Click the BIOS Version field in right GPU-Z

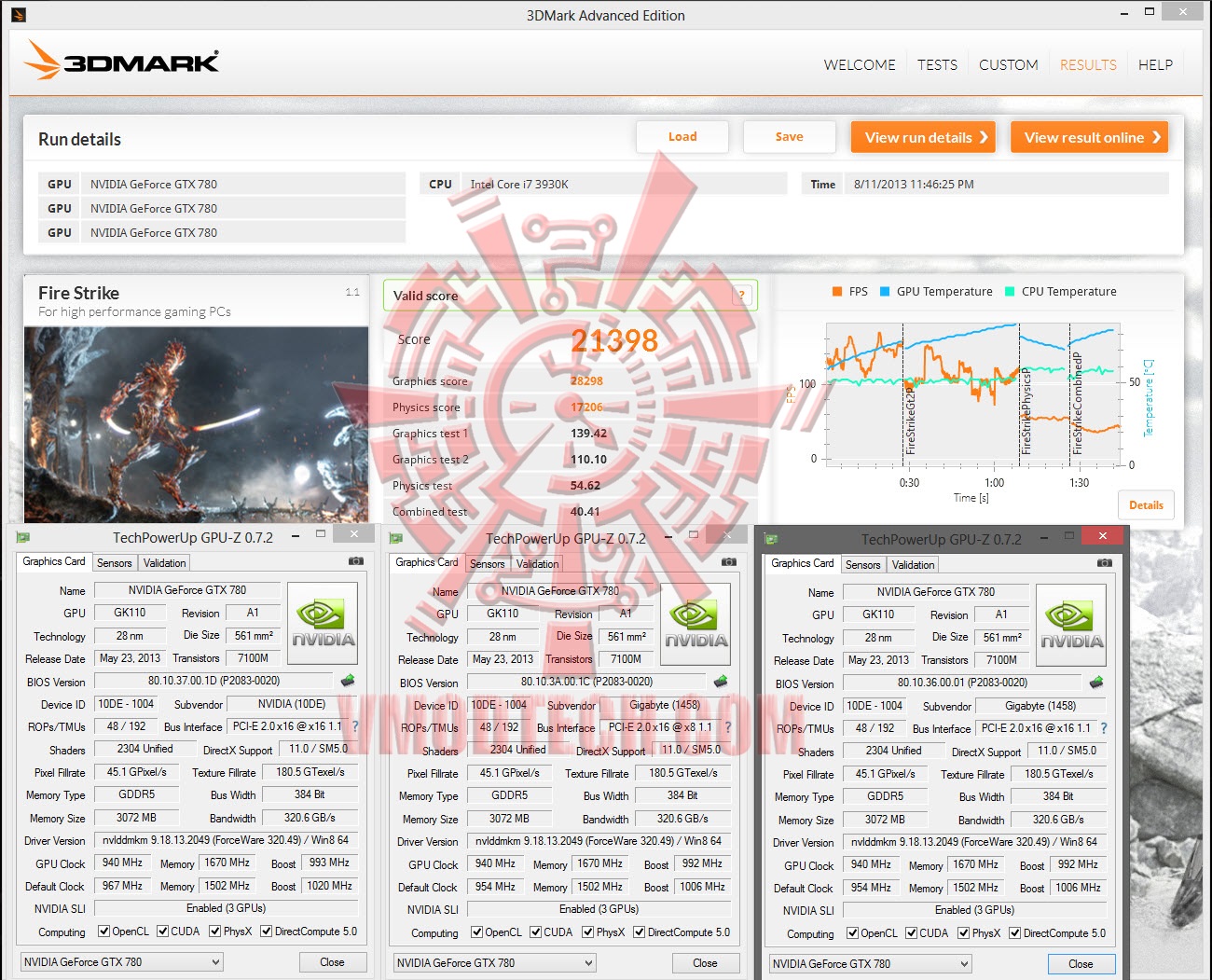point(962,683)
